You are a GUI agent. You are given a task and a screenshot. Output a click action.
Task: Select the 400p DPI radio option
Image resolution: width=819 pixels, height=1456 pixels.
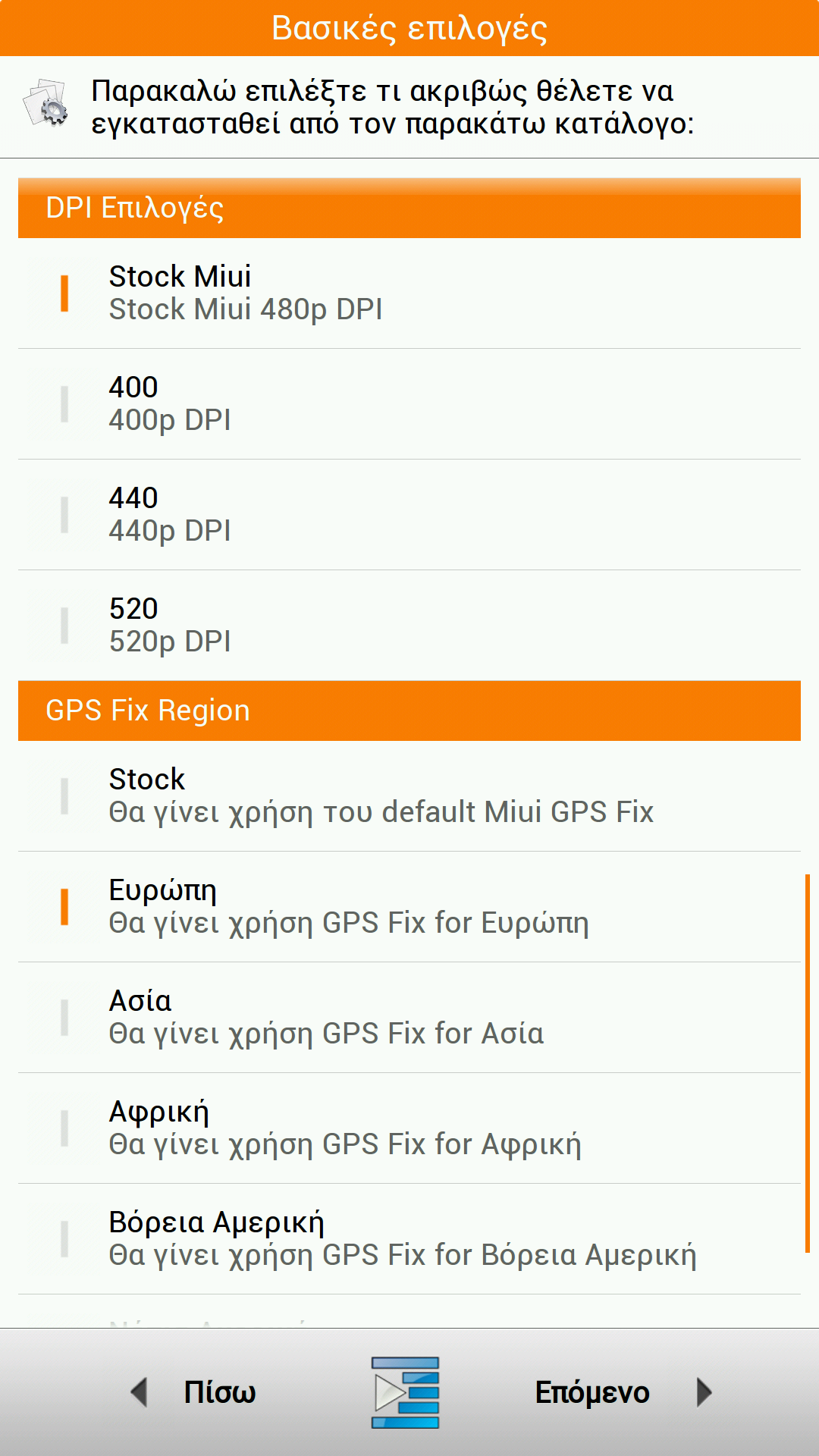coord(409,404)
